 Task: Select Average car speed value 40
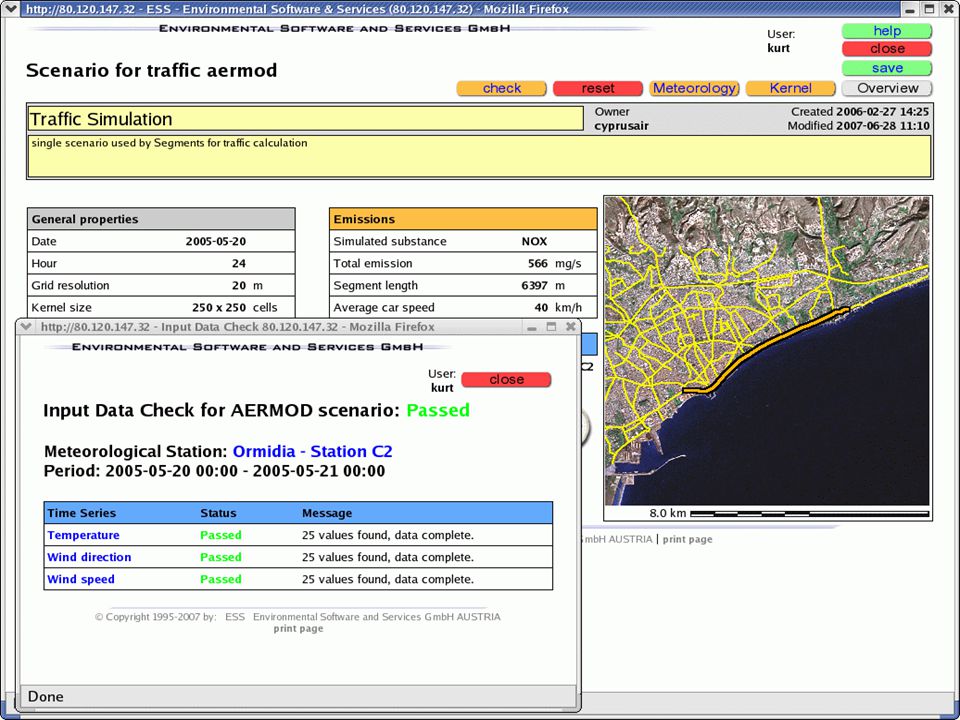(541, 307)
